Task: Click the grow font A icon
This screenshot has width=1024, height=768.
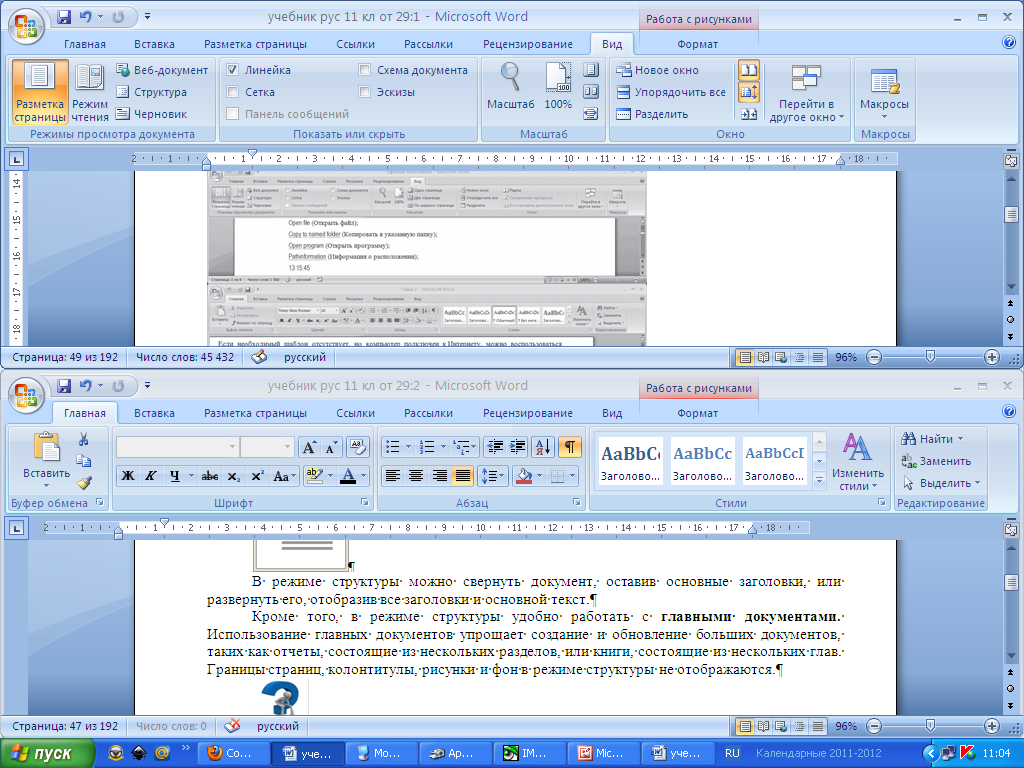Action: (310, 447)
